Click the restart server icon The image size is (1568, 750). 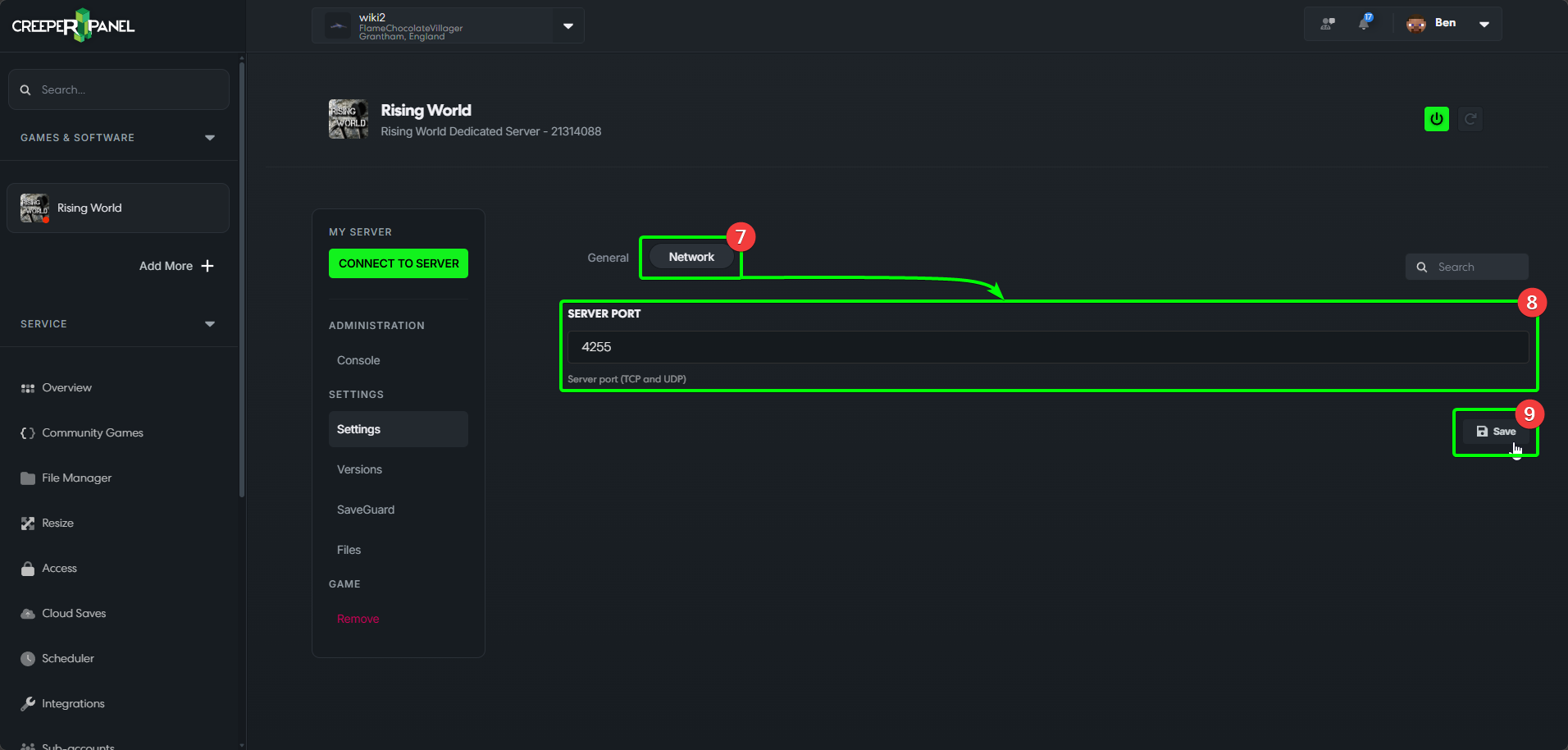click(x=1470, y=119)
